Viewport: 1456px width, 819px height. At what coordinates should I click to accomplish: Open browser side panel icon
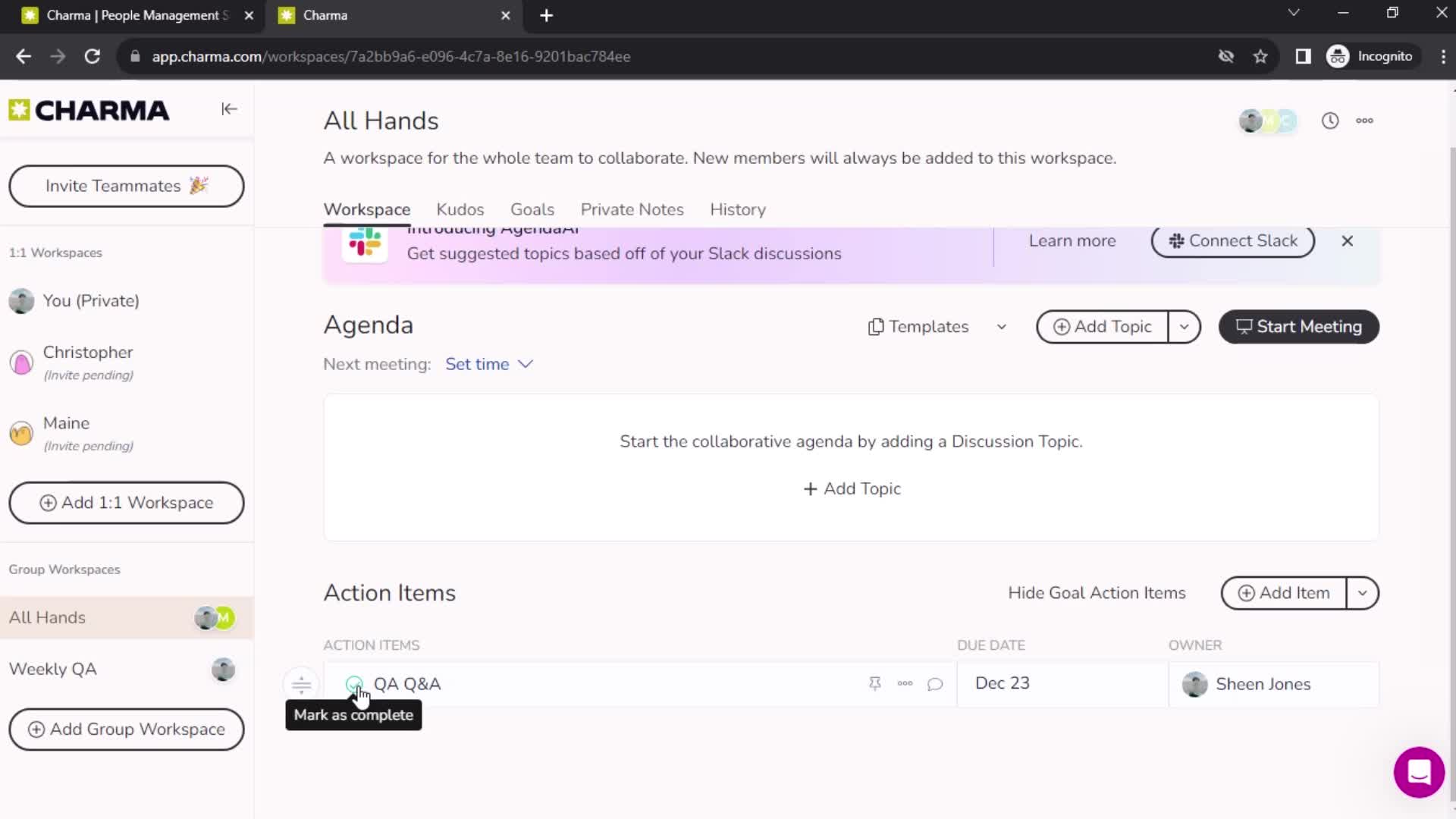point(1303,56)
